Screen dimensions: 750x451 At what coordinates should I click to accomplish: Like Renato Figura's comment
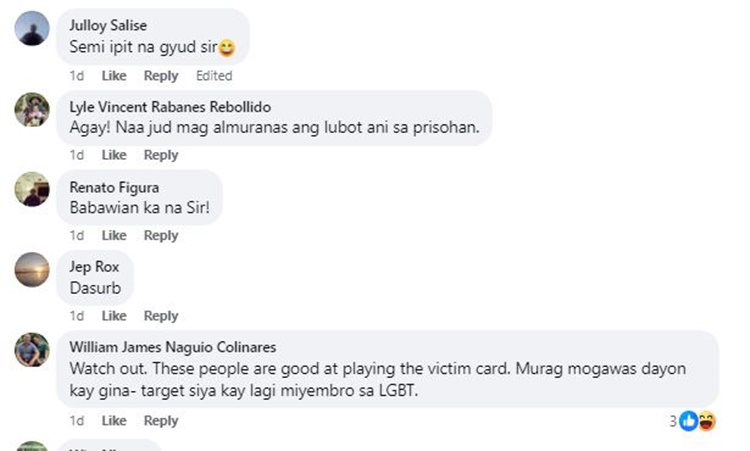(x=114, y=235)
